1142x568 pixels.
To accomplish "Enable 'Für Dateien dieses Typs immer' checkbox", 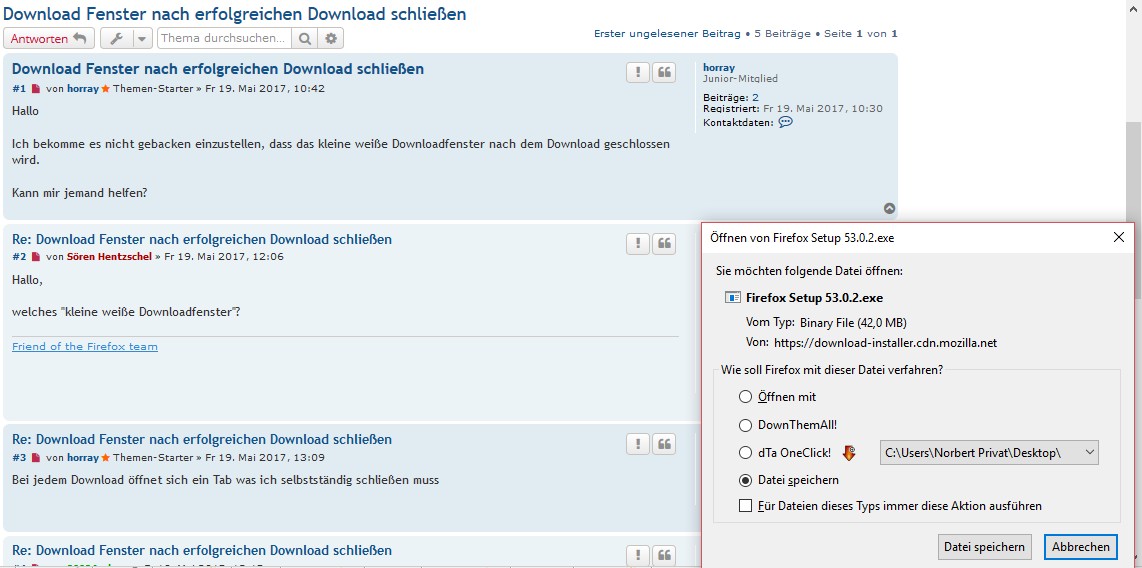I will coord(745,506).
